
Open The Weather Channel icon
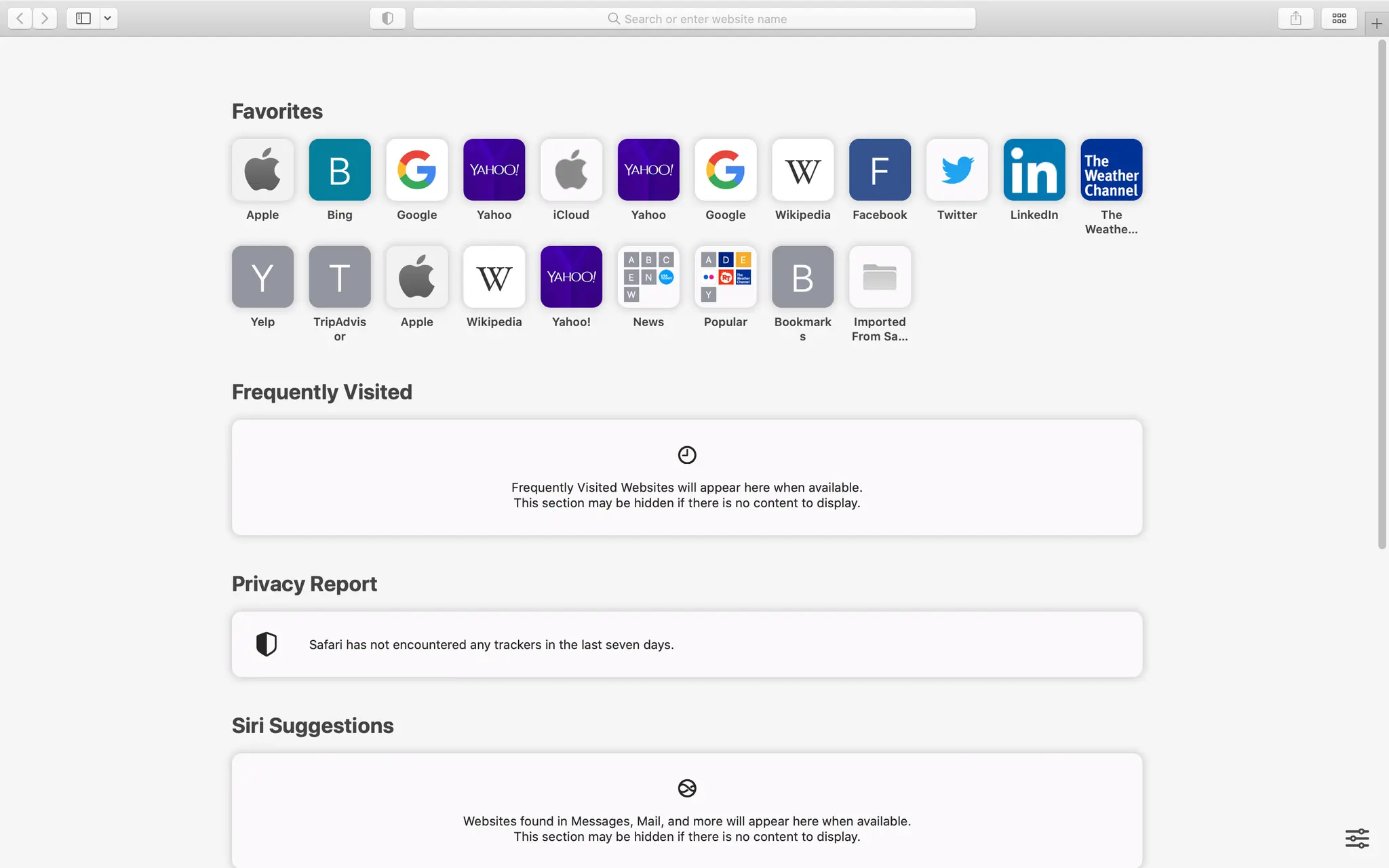click(x=1111, y=170)
